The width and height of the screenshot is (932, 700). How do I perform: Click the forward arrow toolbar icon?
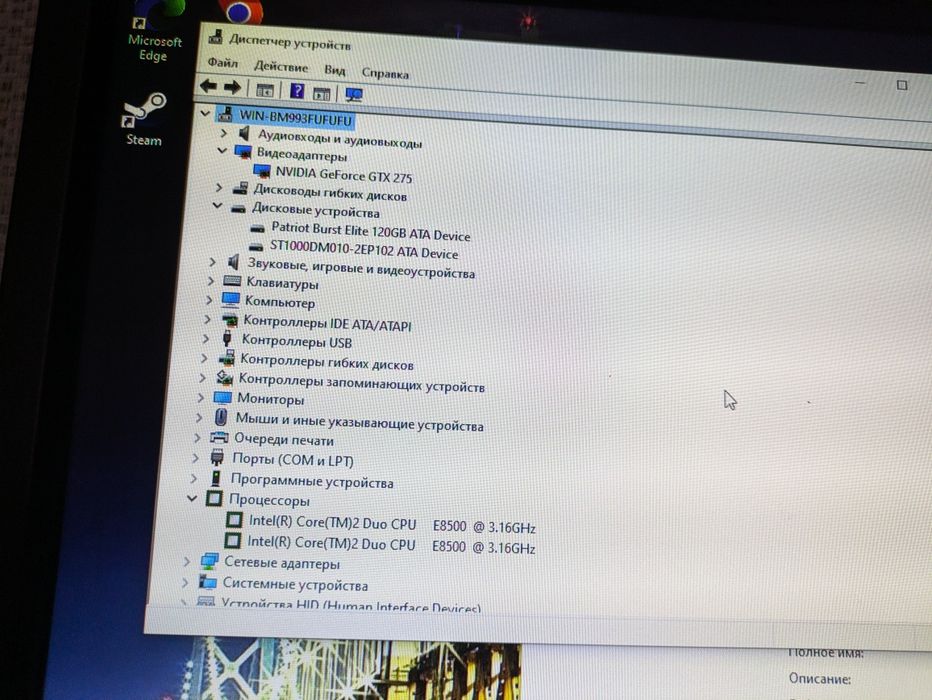[x=232, y=88]
